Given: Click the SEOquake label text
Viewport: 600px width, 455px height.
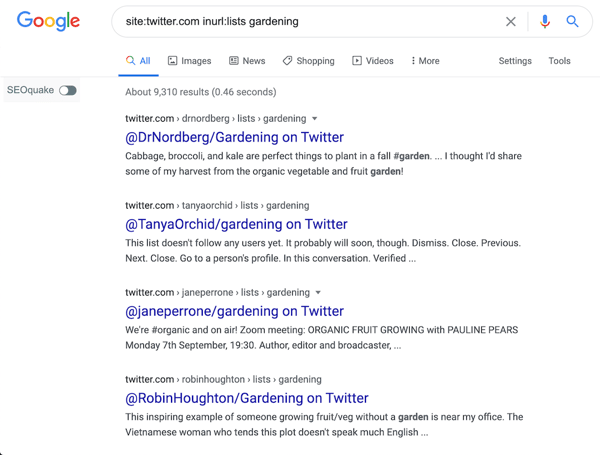Looking at the screenshot, I should (x=30, y=90).
